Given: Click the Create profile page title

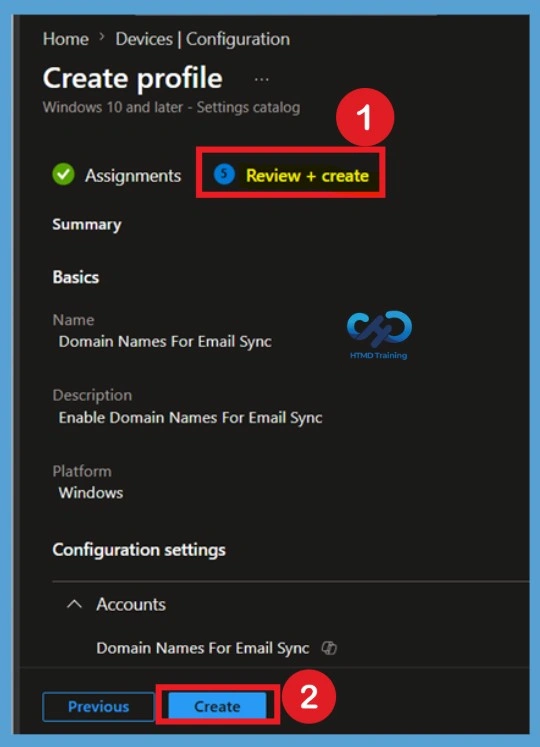Looking at the screenshot, I should pyautogui.click(x=132, y=78).
